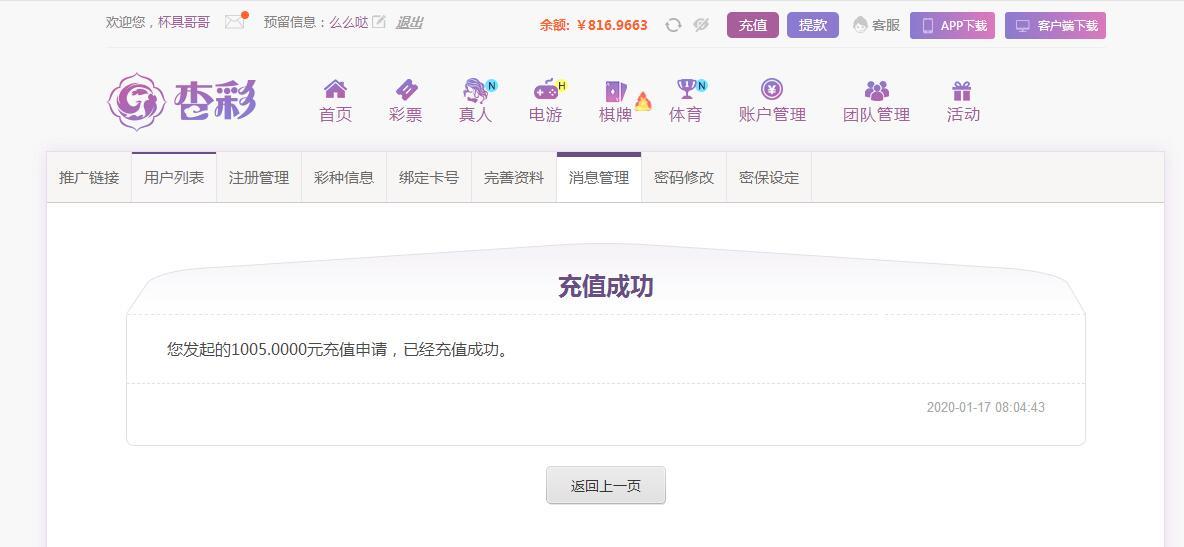This screenshot has height=547, width=1184.
Task: Click 客户端下载 button
Action: coord(1055,25)
